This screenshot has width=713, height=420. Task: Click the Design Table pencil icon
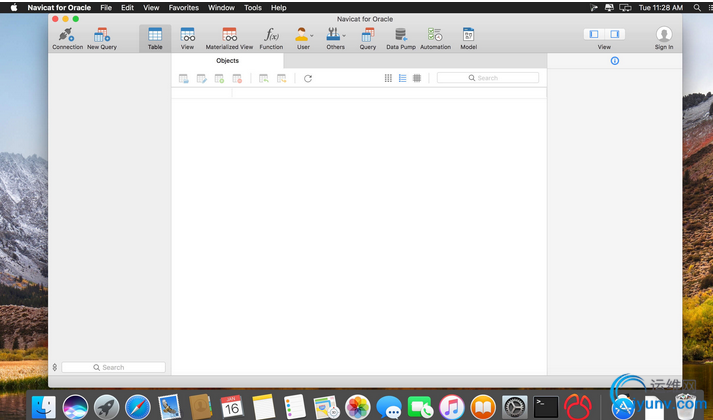click(201, 79)
